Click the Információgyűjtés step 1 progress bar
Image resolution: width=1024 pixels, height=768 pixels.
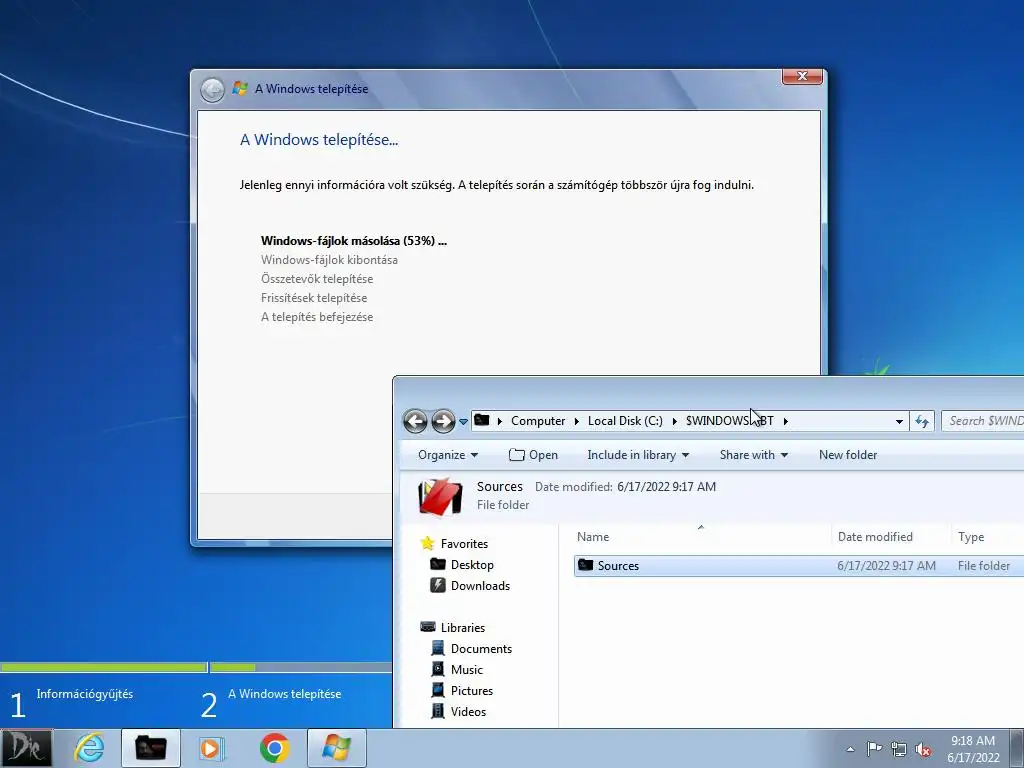pos(103,667)
